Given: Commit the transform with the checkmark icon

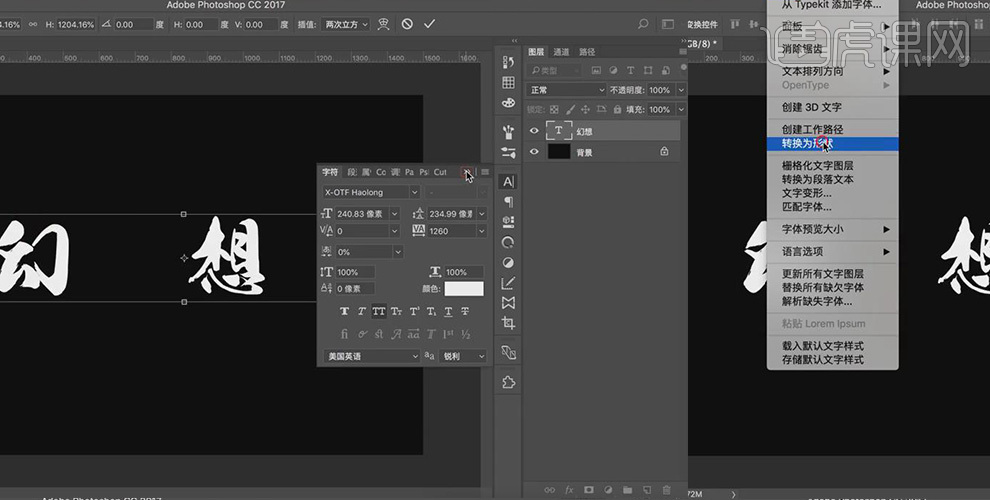Looking at the screenshot, I should (429, 24).
